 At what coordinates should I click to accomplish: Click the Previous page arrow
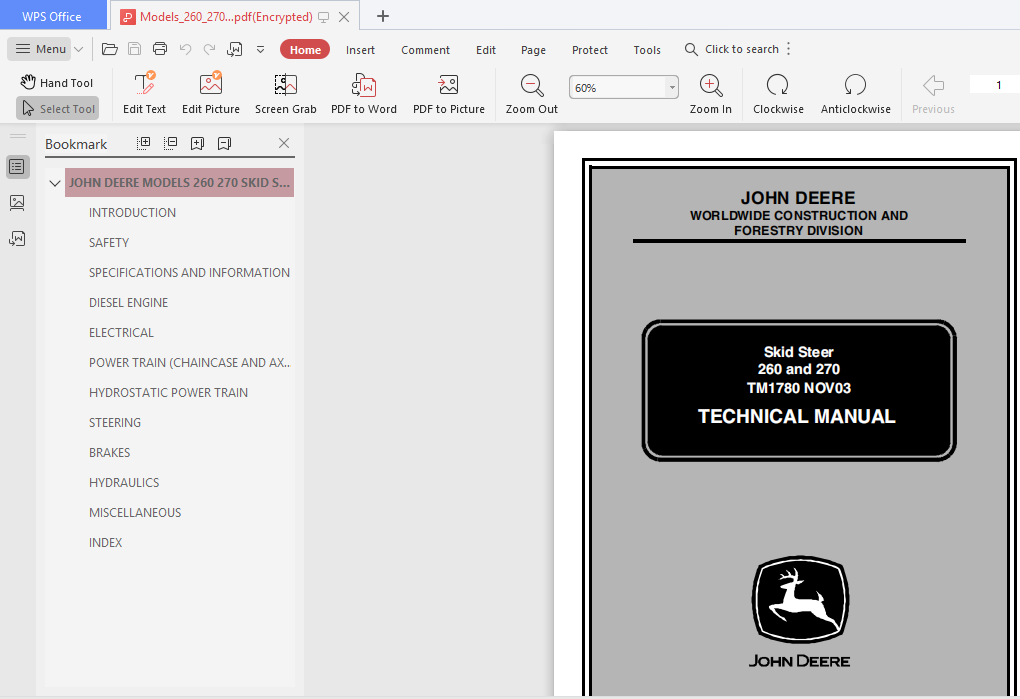(x=933, y=94)
